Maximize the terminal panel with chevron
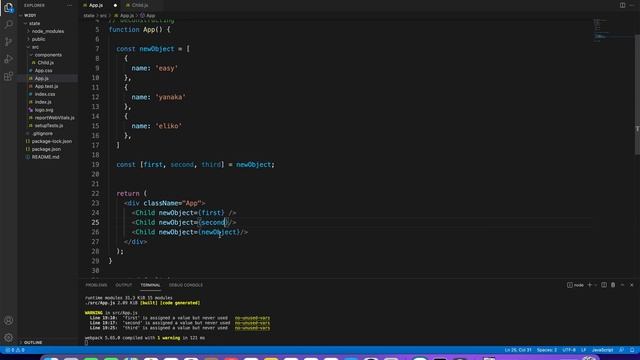The height and width of the screenshot is (360, 640). 622,285
